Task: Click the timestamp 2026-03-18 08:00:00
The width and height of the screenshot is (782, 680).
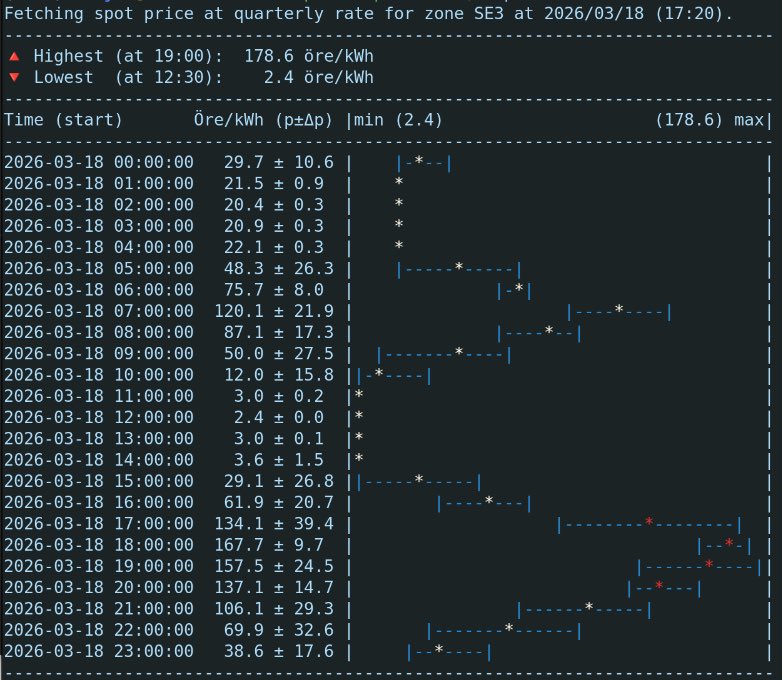Action: pos(99,332)
